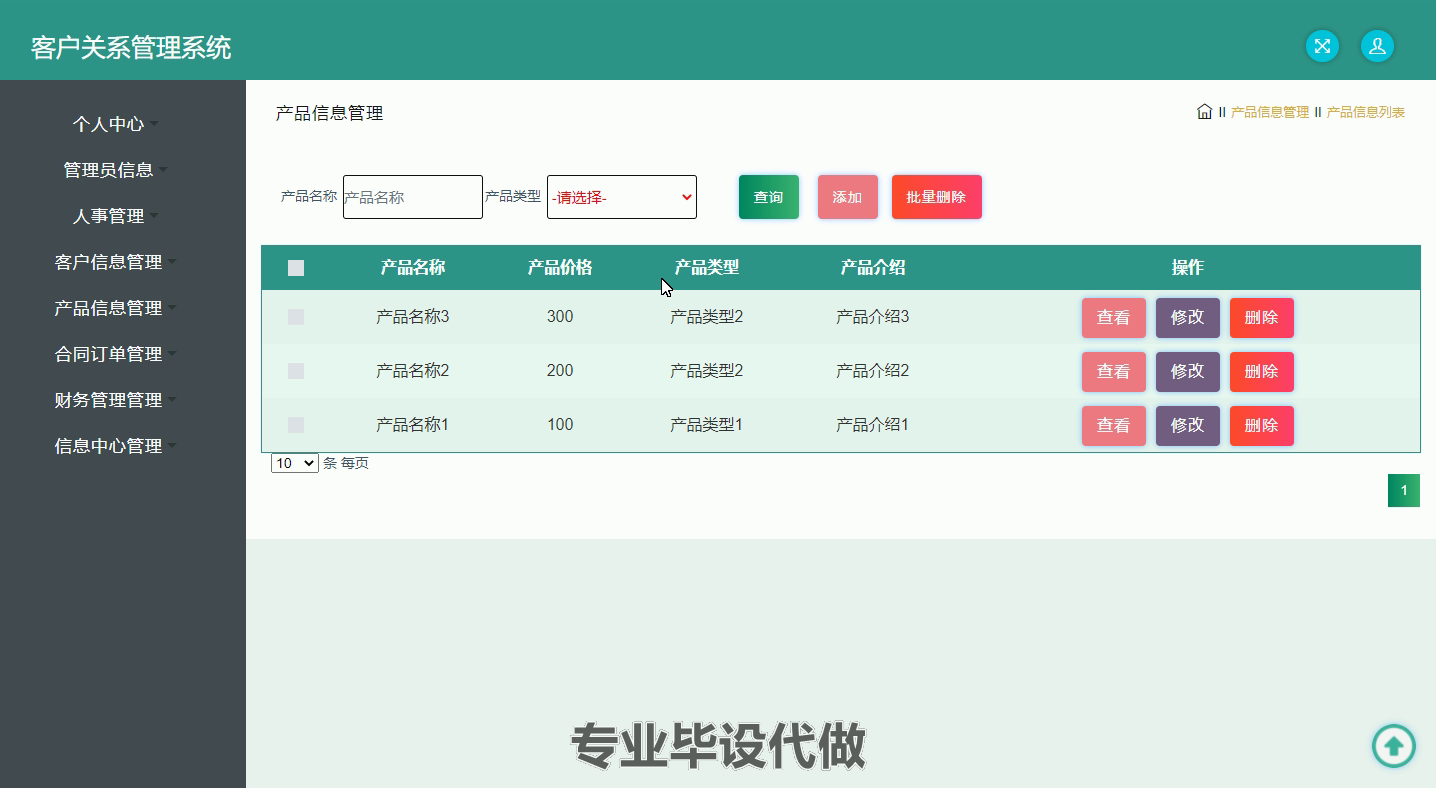Click the 产品介绍2 cell
This screenshot has height=788, width=1436.
pos(873,371)
